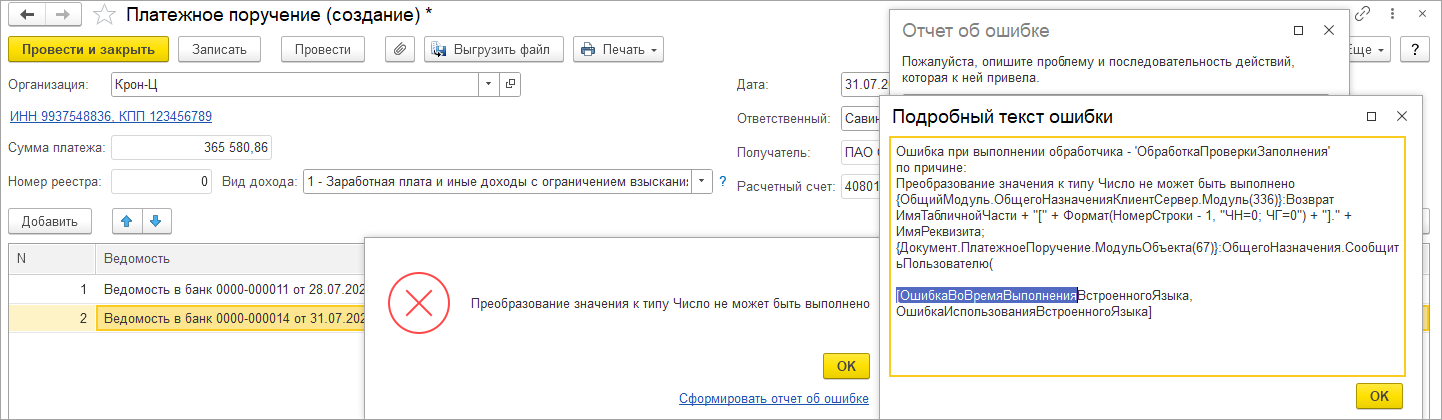Confirm the error message with OK
The width and height of the screenshot is (1442, 420).
(x=846, y=366)
